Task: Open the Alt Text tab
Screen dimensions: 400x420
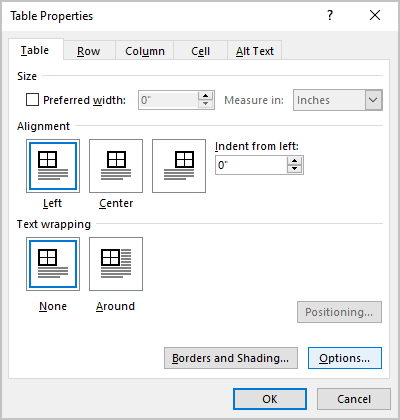Action: coord(255,51)
